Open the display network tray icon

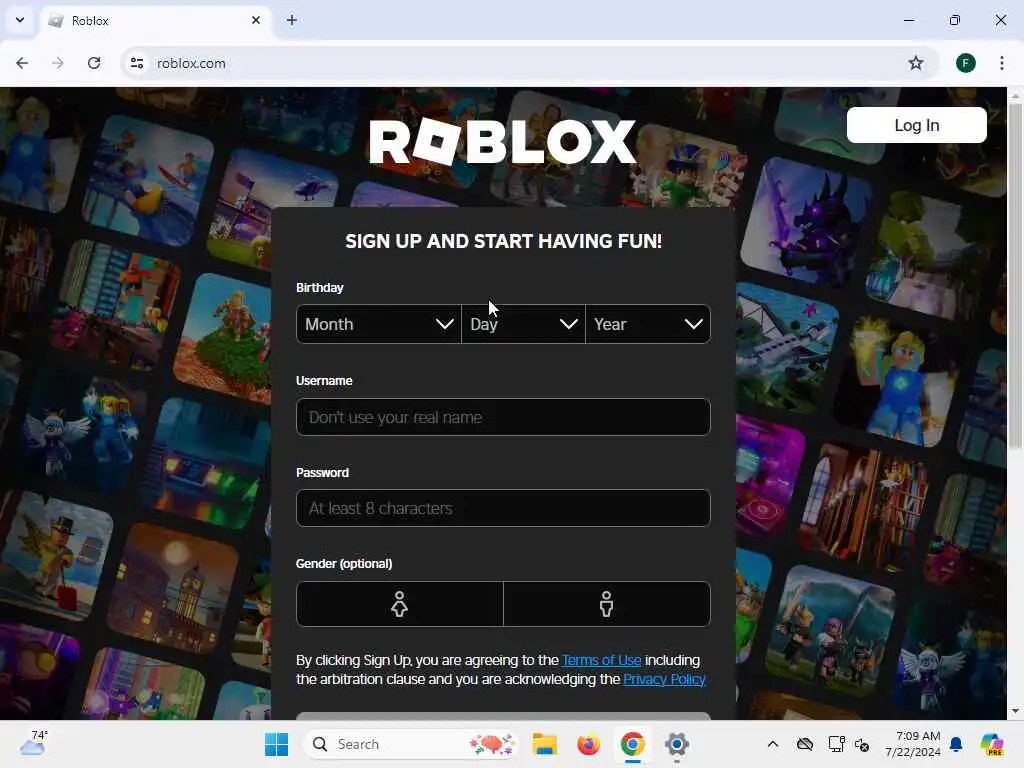[x=836, y=744]
